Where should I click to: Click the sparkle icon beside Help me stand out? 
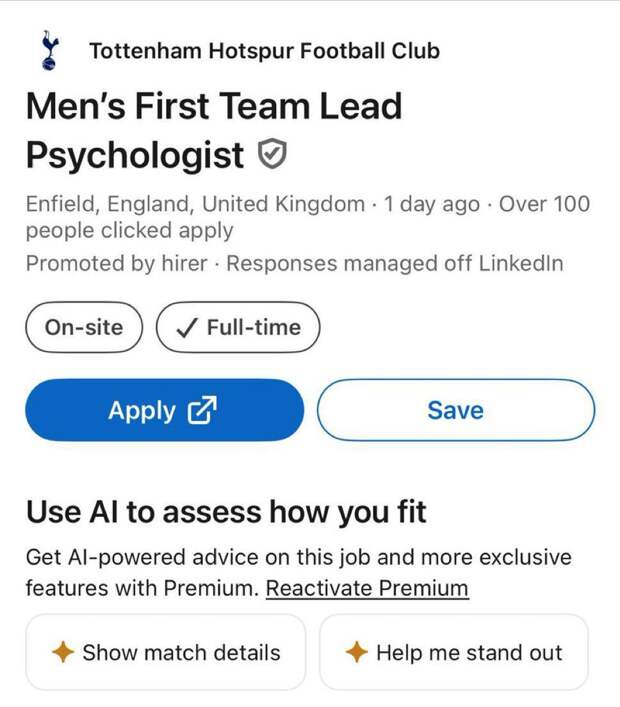(356, 653)
